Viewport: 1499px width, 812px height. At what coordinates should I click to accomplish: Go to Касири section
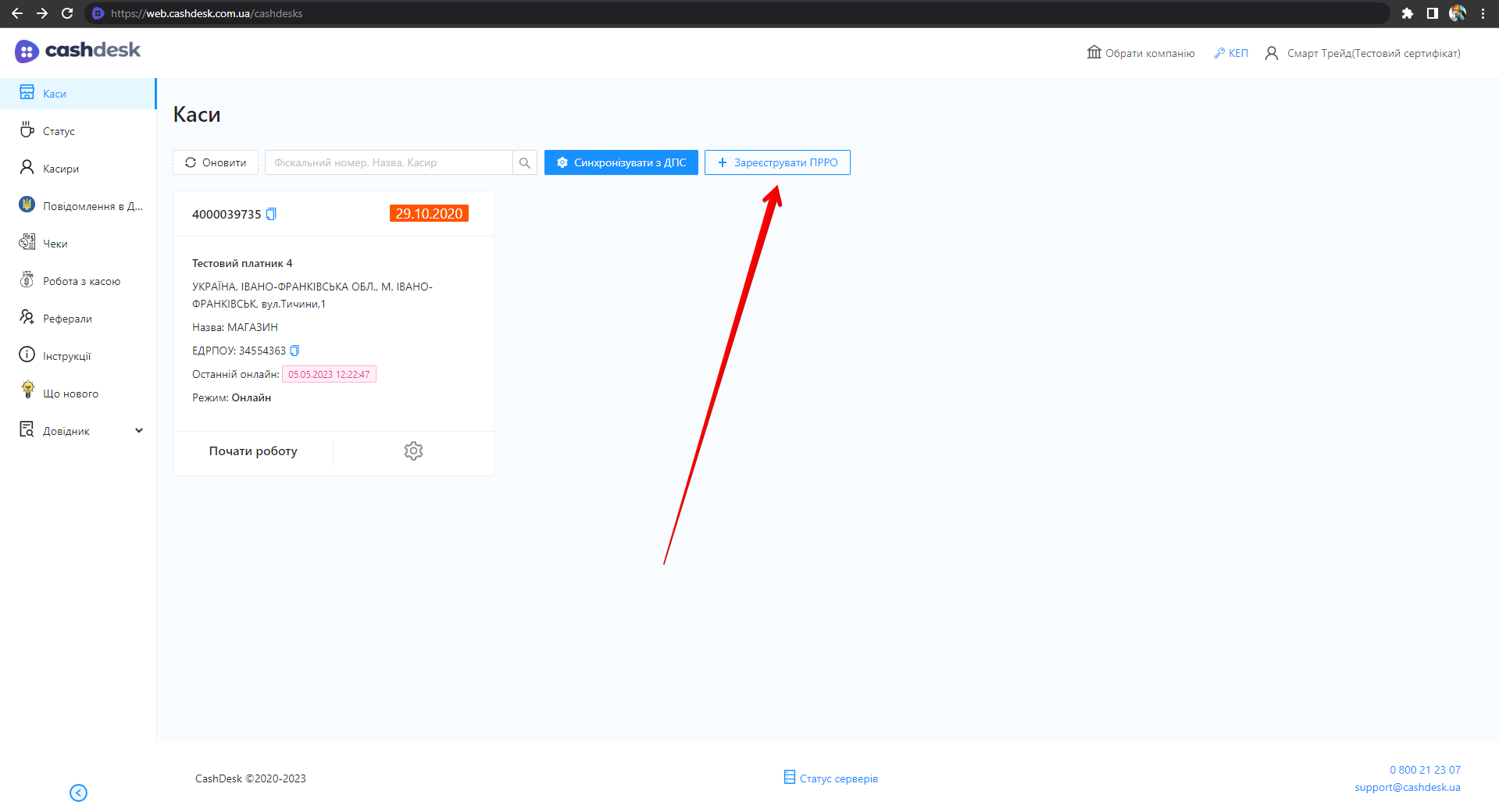[x=61, y=169]
